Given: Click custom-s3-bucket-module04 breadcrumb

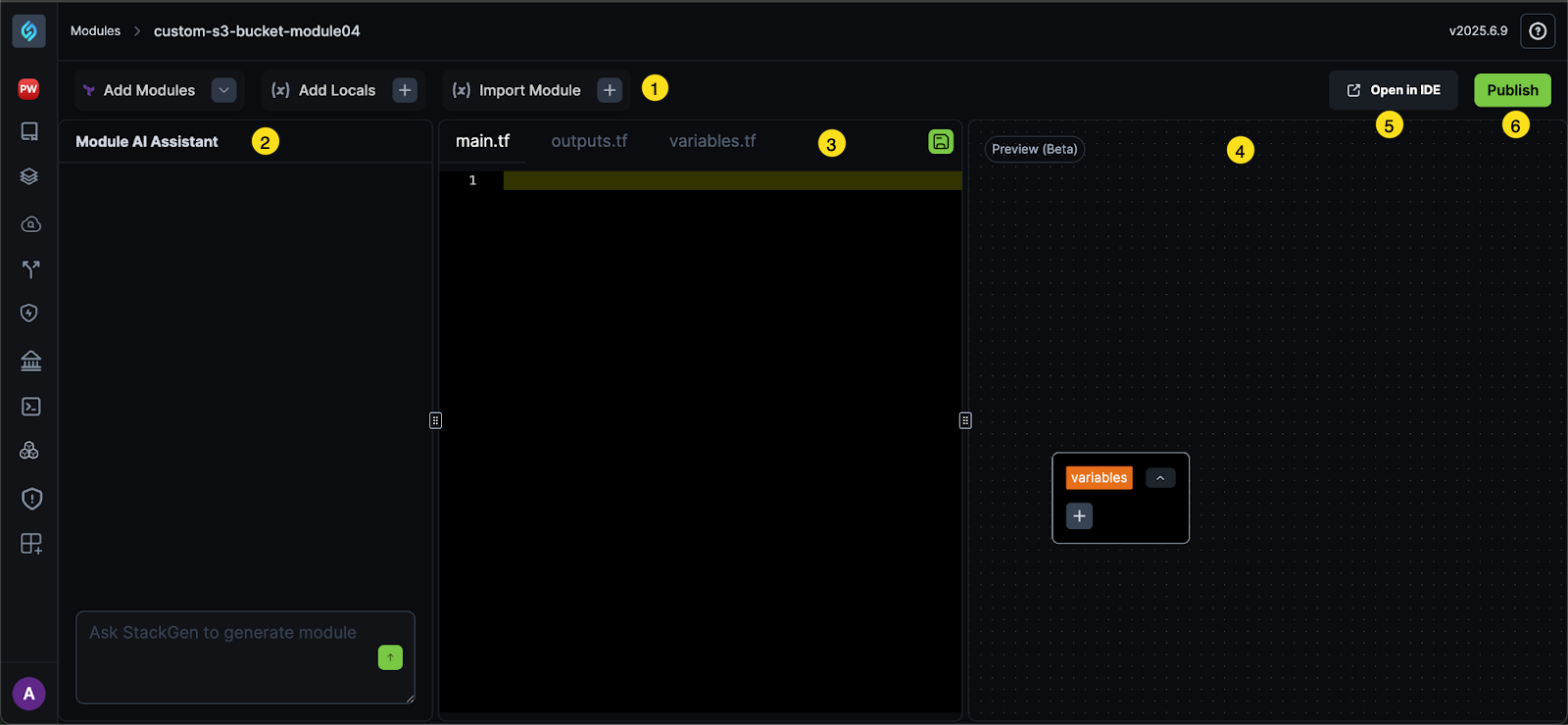Looking at the screenshot, I should pyautogui.click(x=257, y=31).
